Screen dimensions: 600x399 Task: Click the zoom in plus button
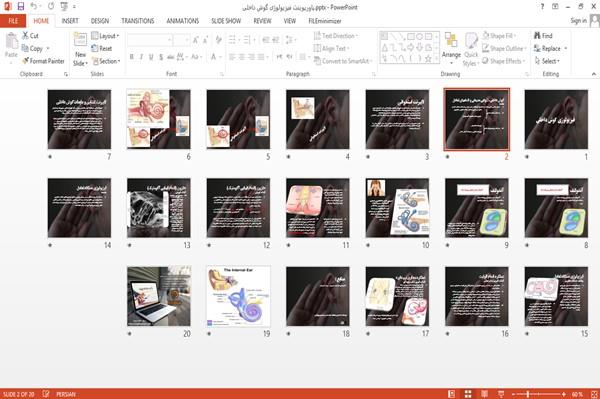click(564, 394)
